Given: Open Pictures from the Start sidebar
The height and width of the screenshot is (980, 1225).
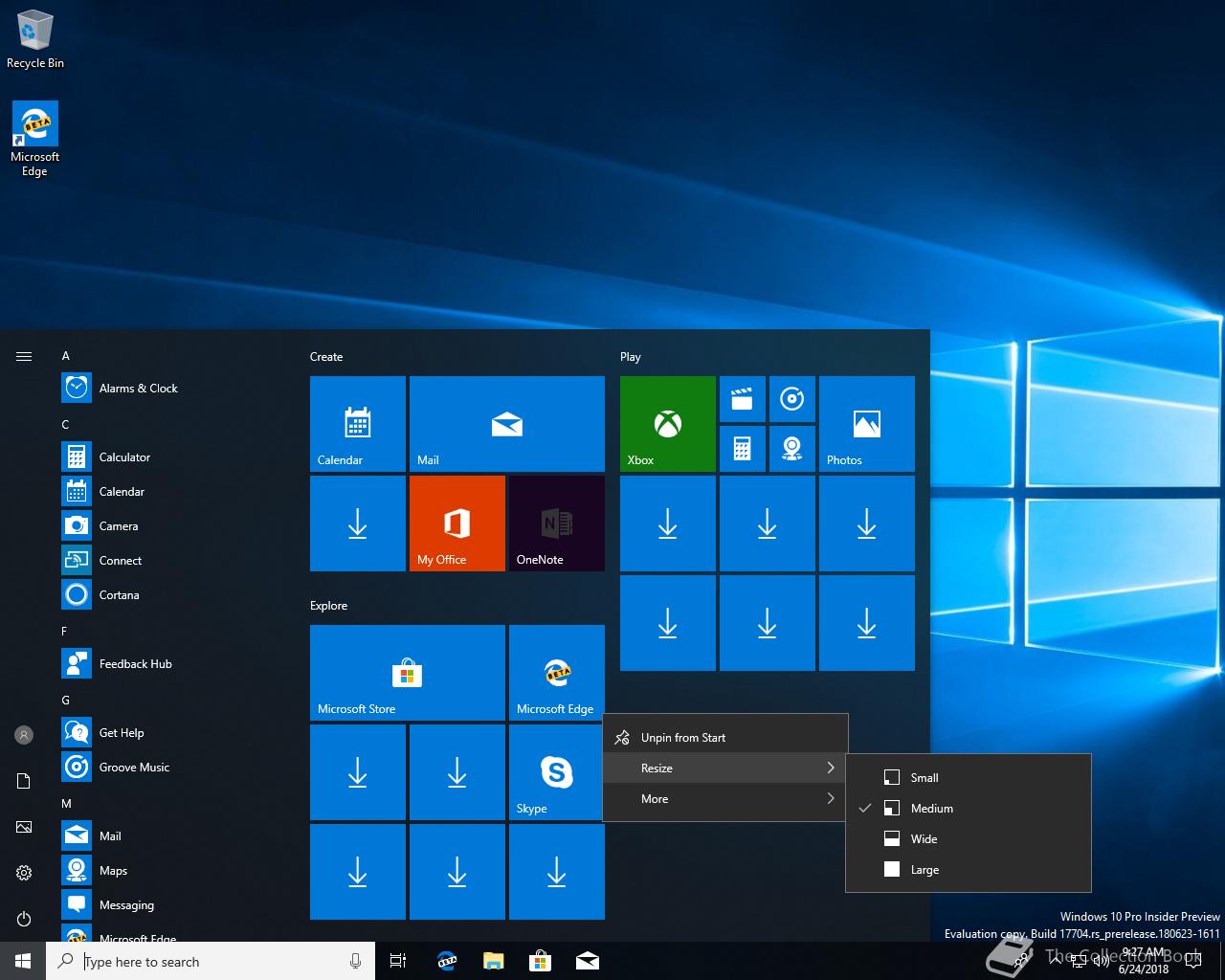Looking at the screenshot, I should tap(24, 827).
